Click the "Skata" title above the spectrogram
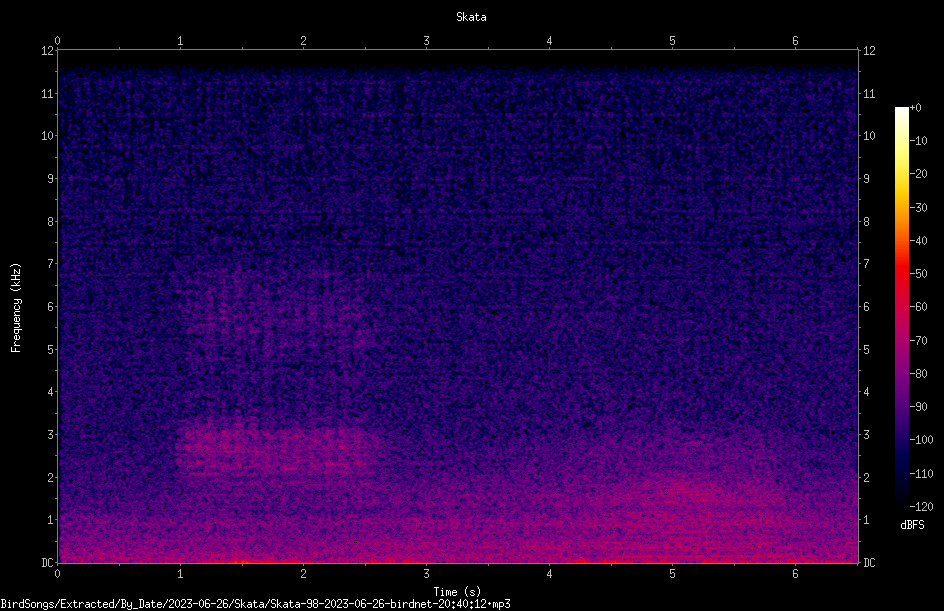The image size is (944, 611). point(471,17)
